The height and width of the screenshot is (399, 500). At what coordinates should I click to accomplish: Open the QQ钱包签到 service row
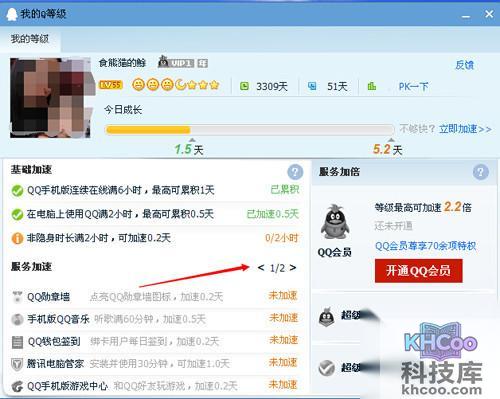pos(155,342)
